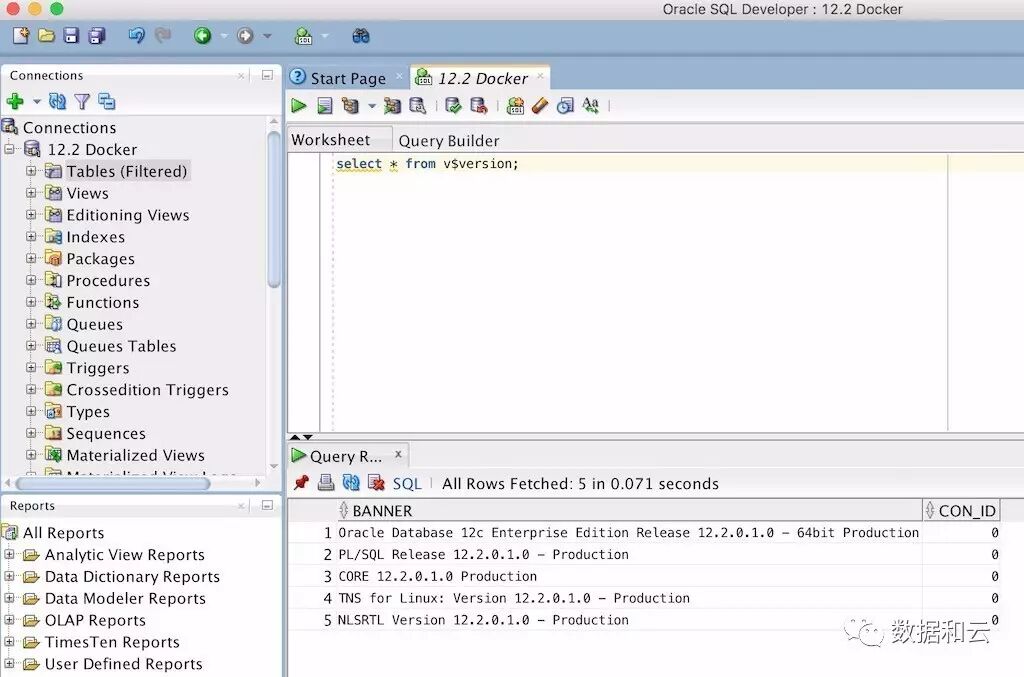
Task: Select the 12.2 Docker worksheet tab
Action: pos(482,78)
